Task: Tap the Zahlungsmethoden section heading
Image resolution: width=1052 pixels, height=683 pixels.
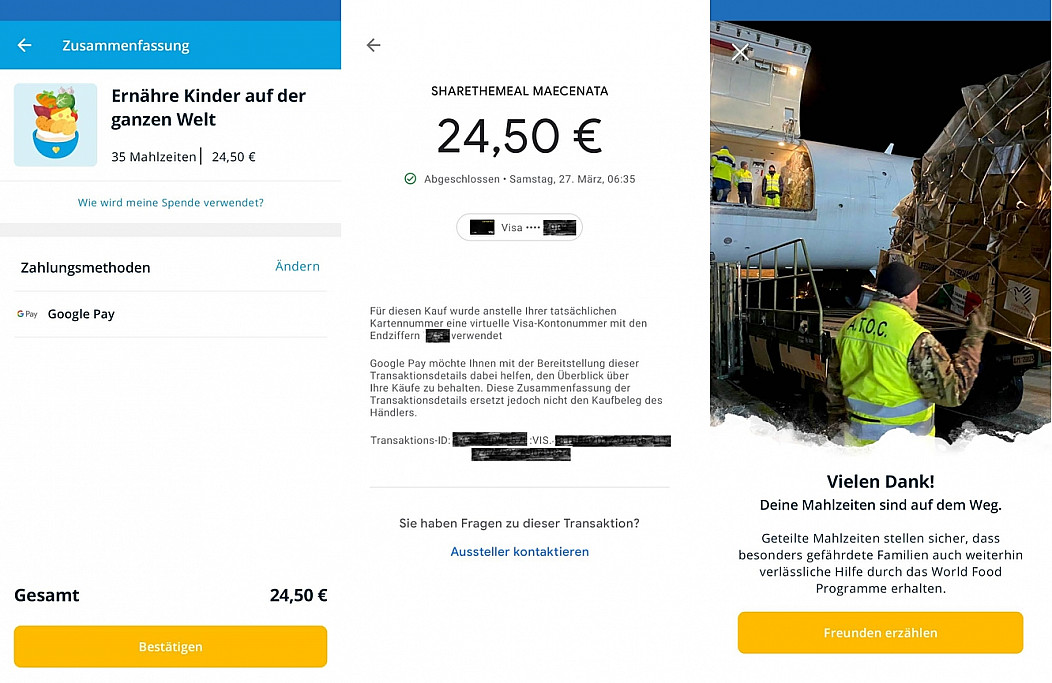Action: pos(85,268)
